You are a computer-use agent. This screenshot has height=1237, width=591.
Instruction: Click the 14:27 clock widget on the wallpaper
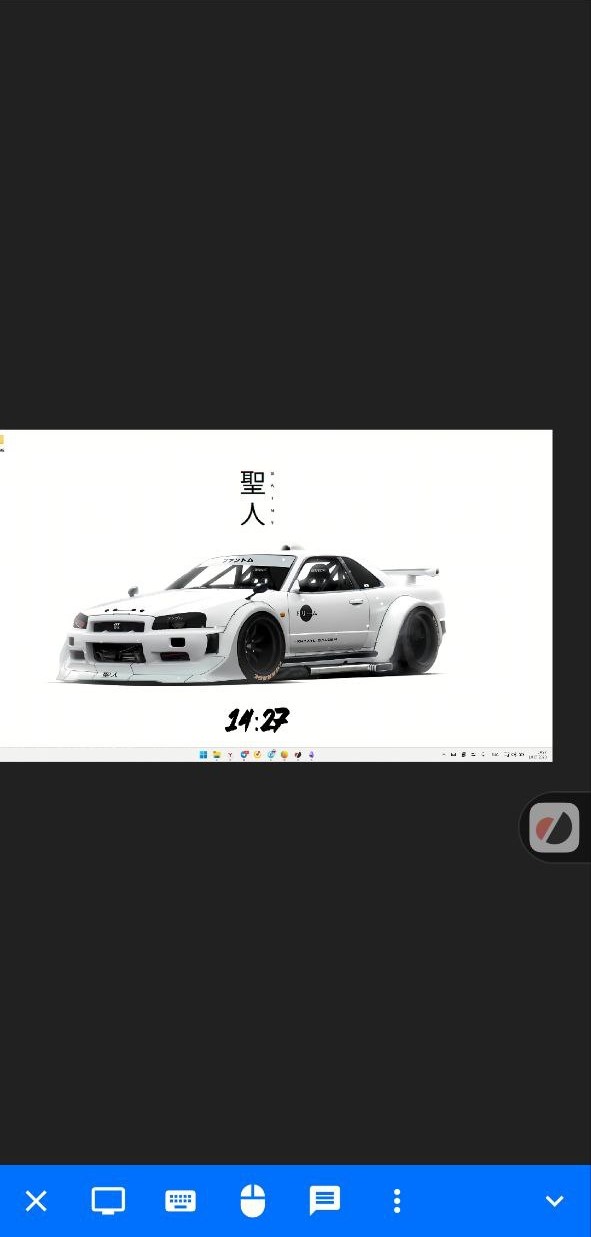click(257, 720)
